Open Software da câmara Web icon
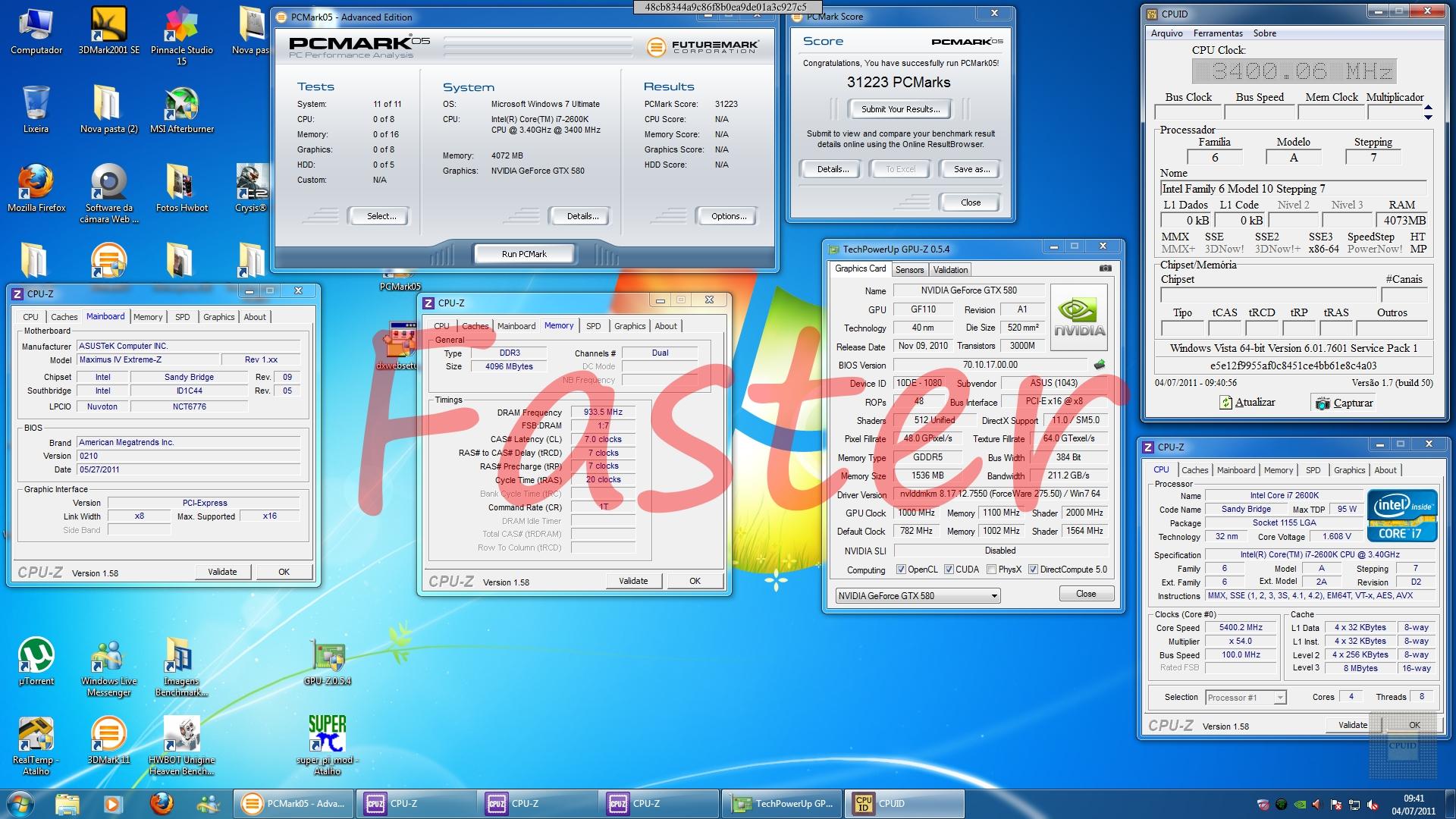This screenshot has height=819, width=1456. 108,193
